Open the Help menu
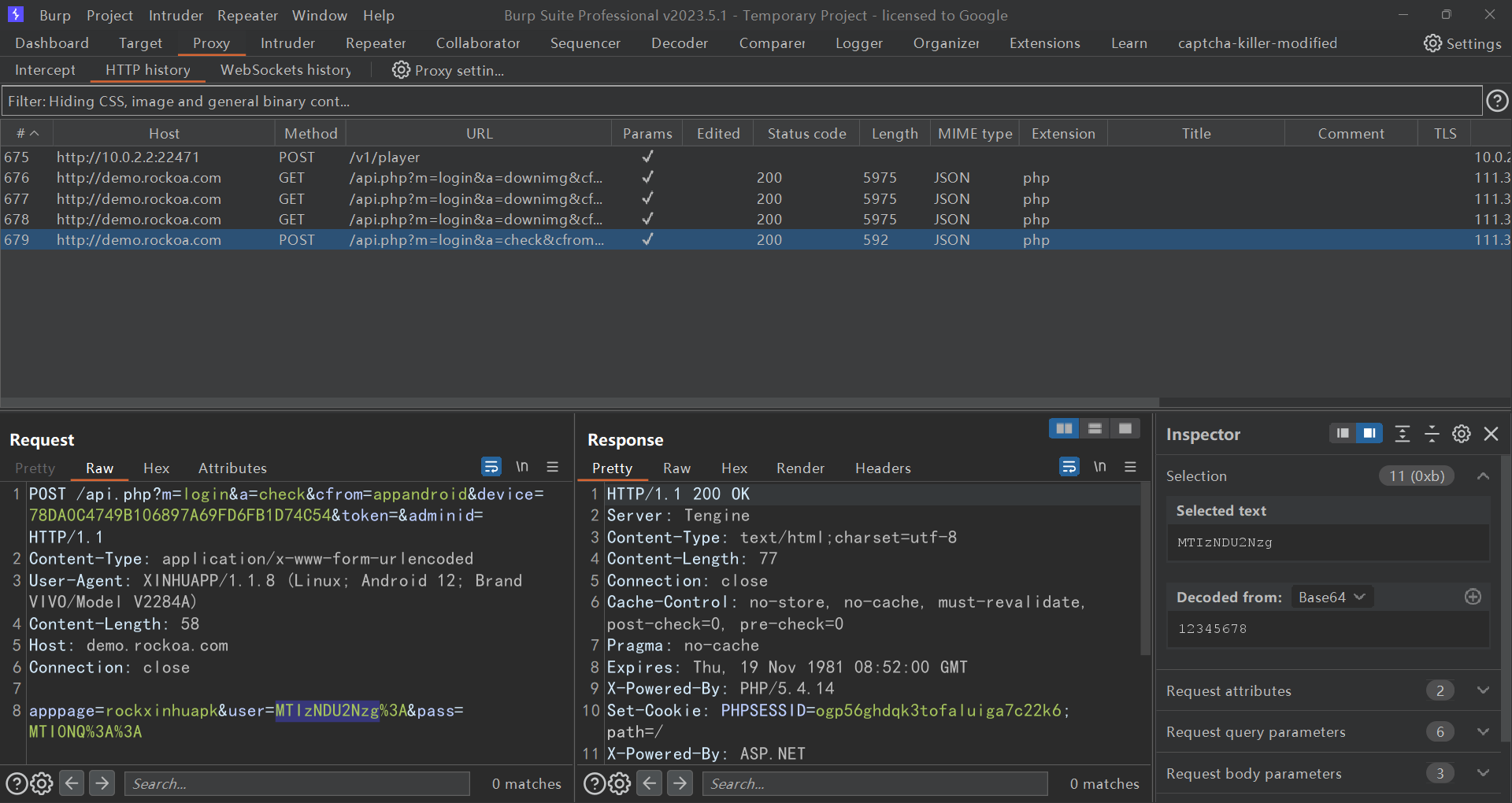Screen dimensions: 1512x803 [379, 15]
